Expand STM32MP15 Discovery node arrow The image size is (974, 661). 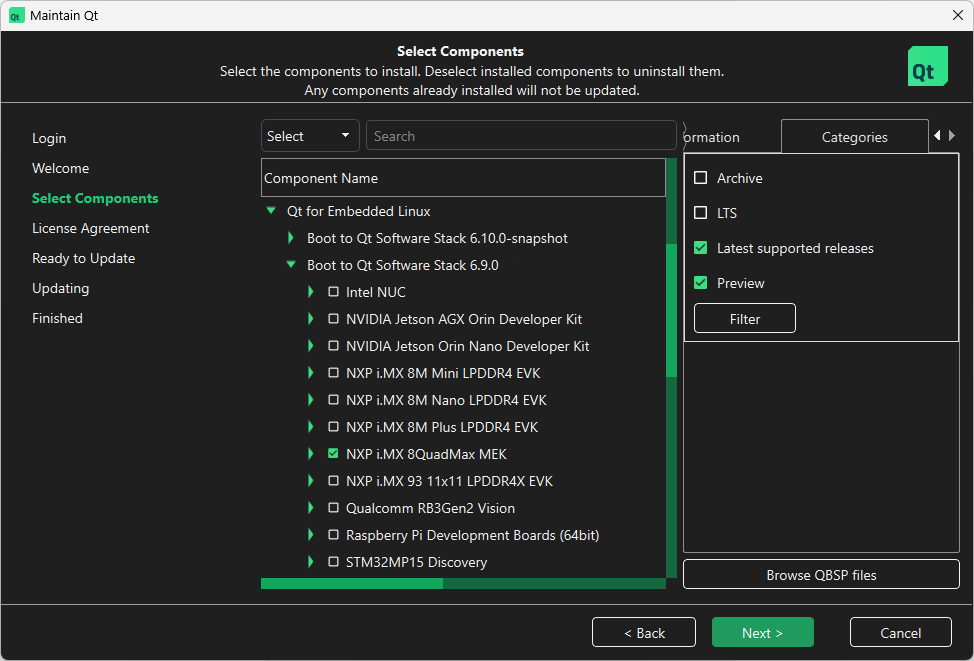click(311, 562)
